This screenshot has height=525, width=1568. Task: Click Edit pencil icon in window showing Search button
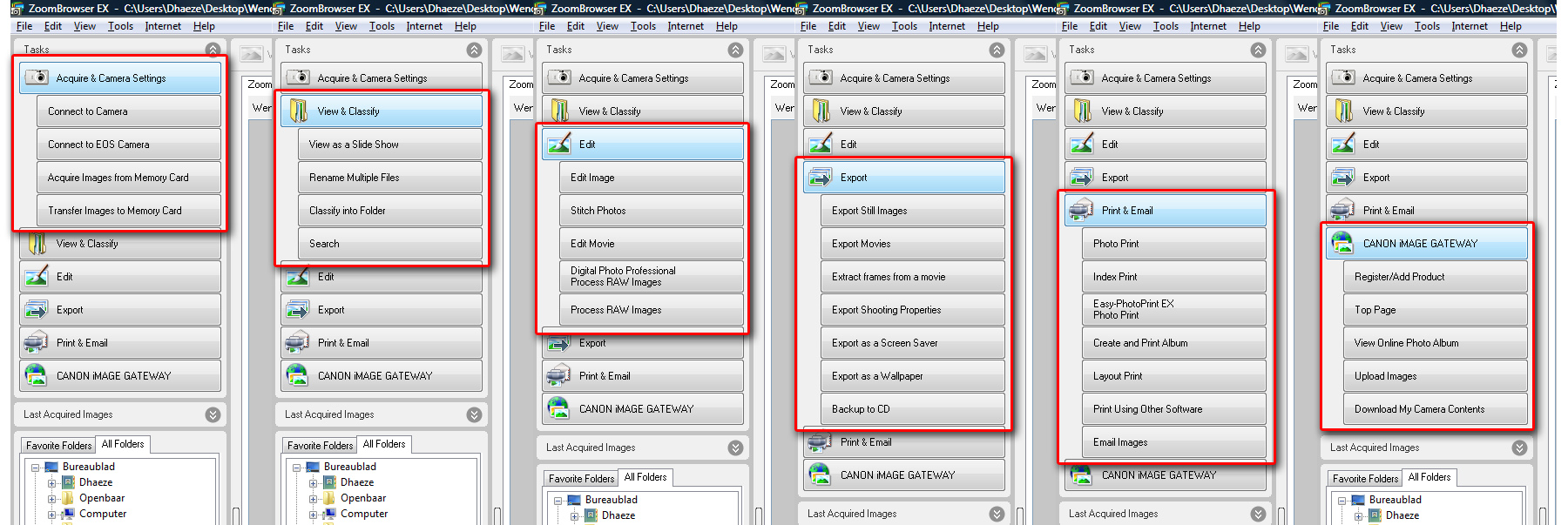click(298, 276)
